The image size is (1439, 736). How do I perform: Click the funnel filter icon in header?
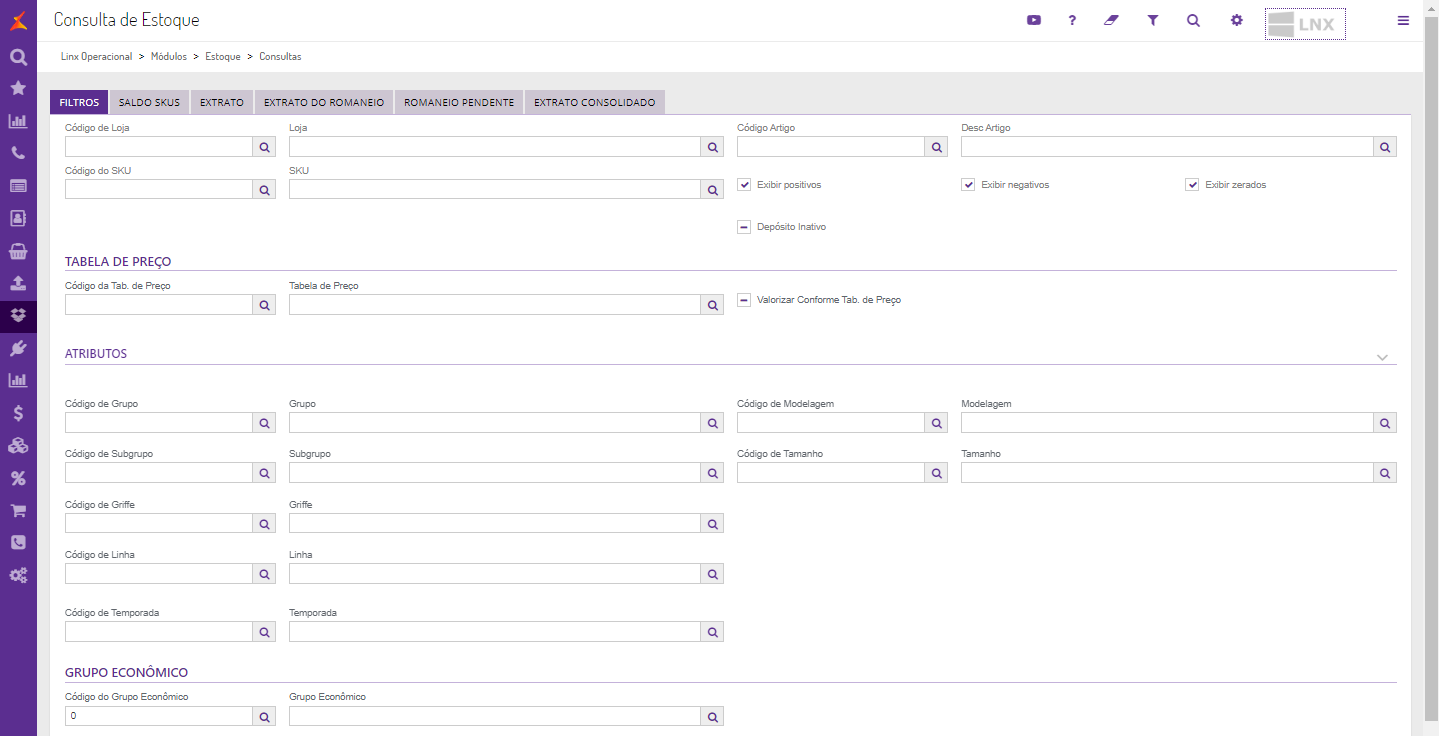1152,20
